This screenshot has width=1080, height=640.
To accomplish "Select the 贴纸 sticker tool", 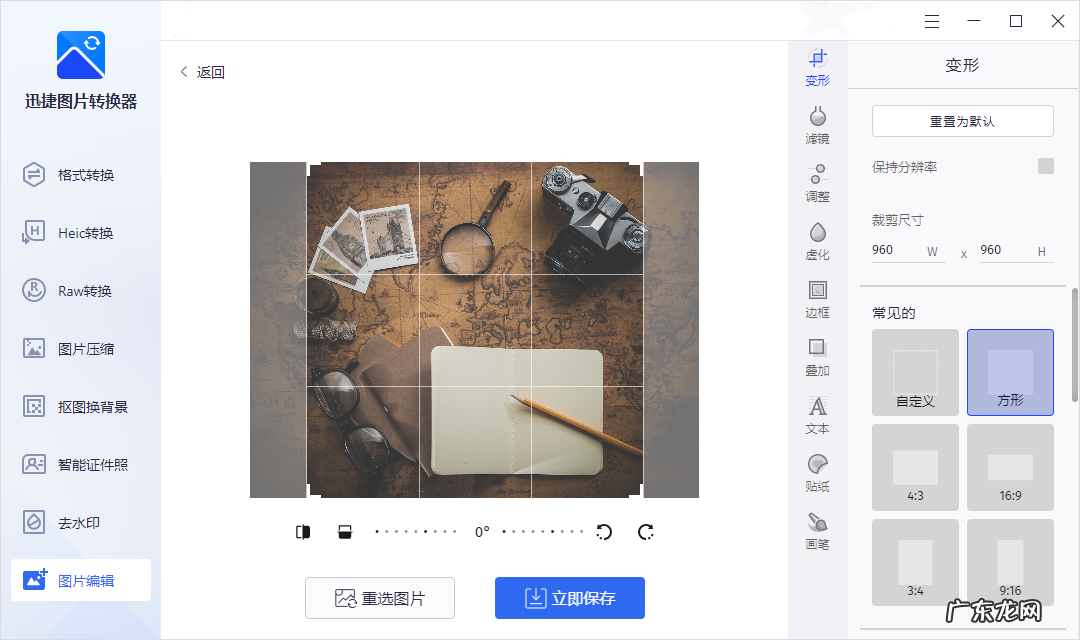I will click(817, 472).
